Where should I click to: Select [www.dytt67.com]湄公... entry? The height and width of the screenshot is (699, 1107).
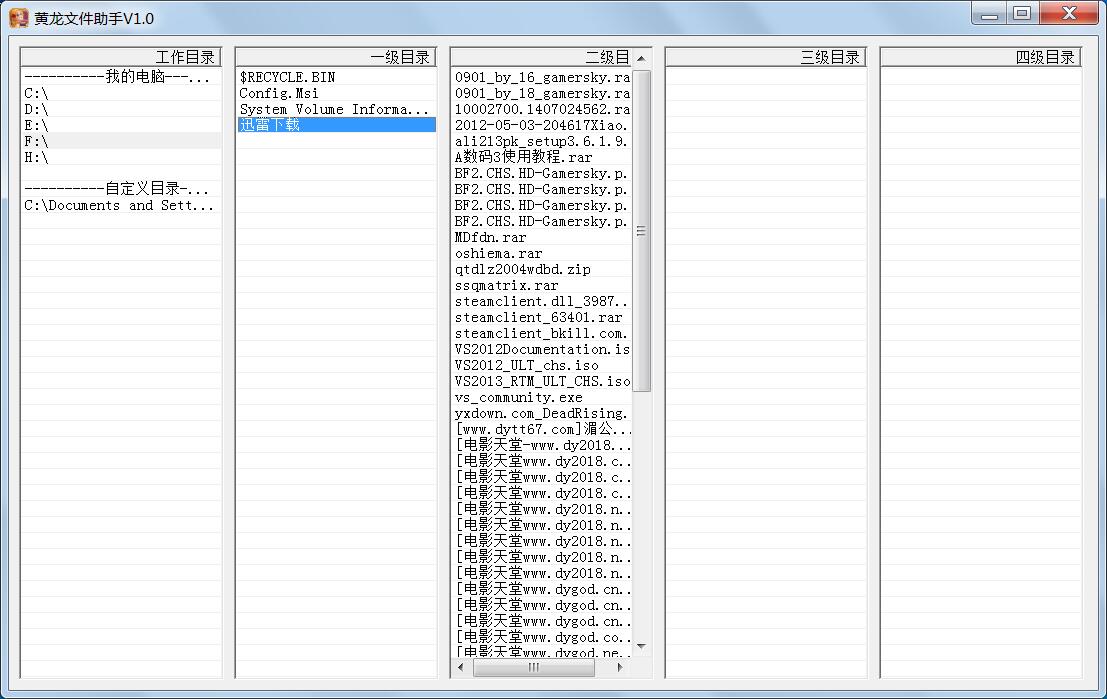(x=541, y=429)
